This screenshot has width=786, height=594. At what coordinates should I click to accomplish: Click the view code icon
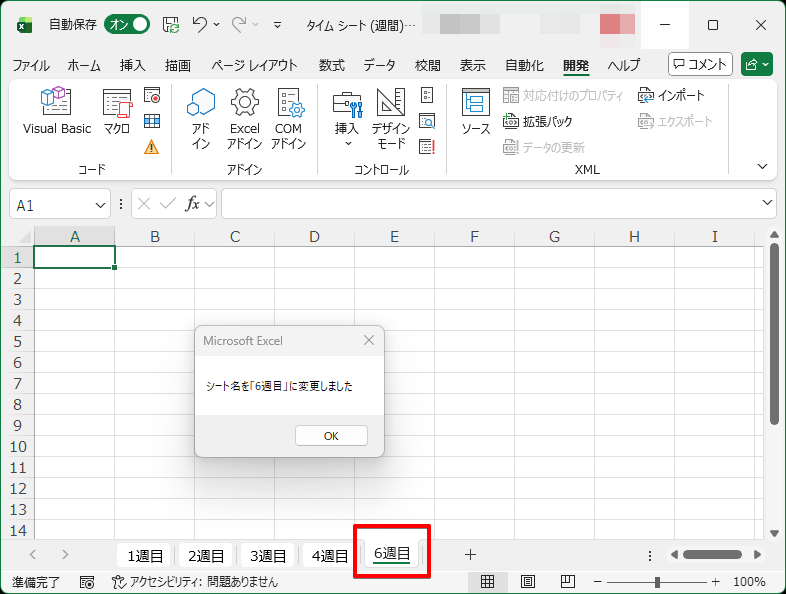tap(427, 121)
